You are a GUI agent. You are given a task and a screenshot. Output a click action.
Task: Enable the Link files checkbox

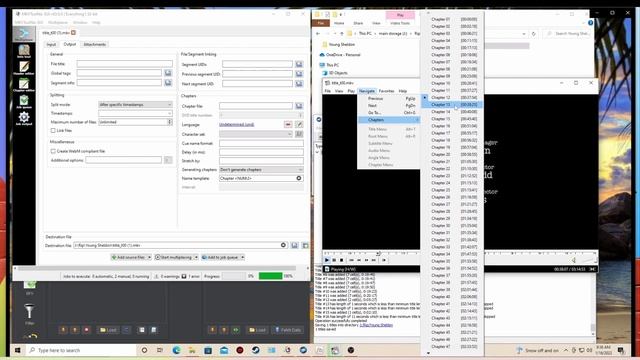pos(53,131)
